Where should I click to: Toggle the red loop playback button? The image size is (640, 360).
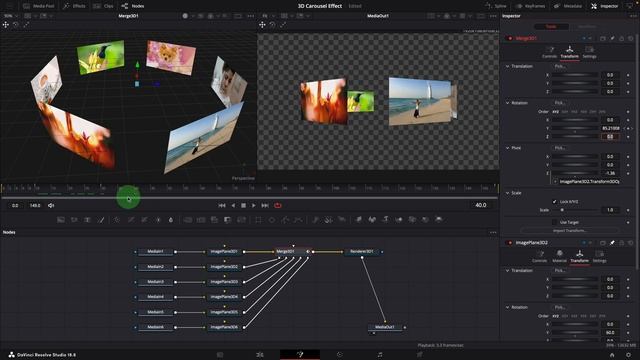tap(278, 205)
